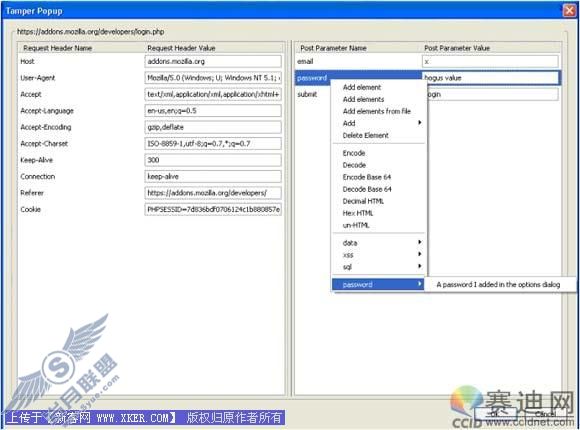The image size is (580, 430).
Task: Close the Tamper Popup window
Action: [570, 10]
